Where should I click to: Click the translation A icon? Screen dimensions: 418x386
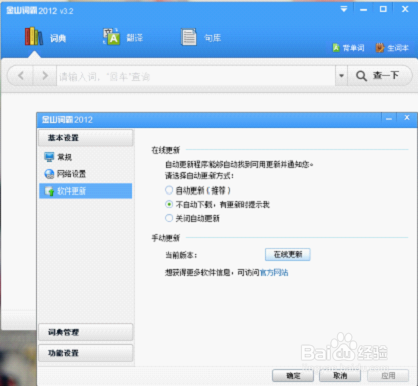111,36
